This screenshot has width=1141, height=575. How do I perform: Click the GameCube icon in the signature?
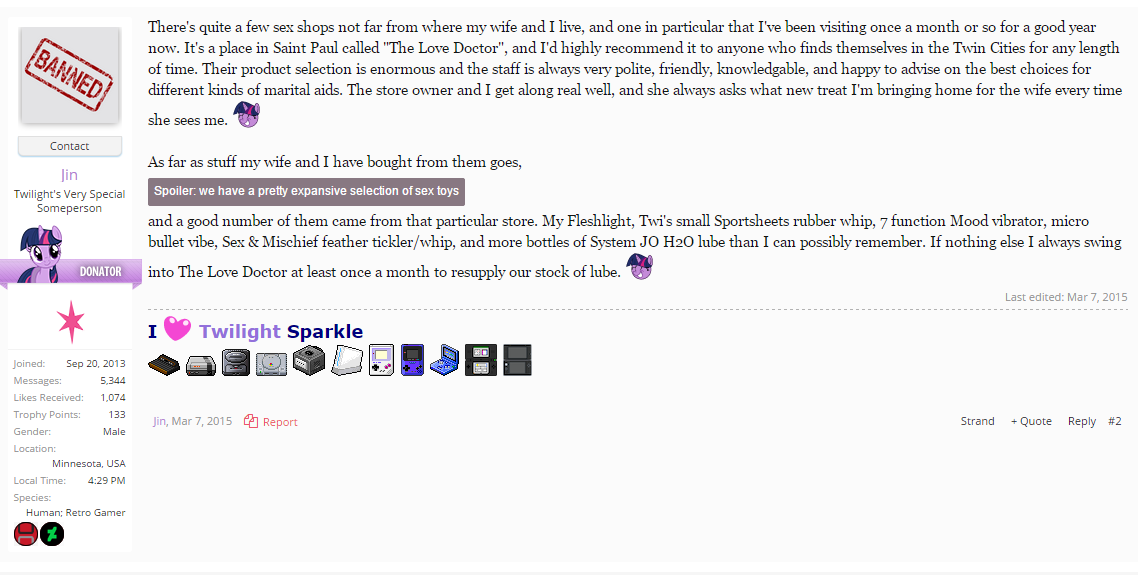(x=309, y=361)
